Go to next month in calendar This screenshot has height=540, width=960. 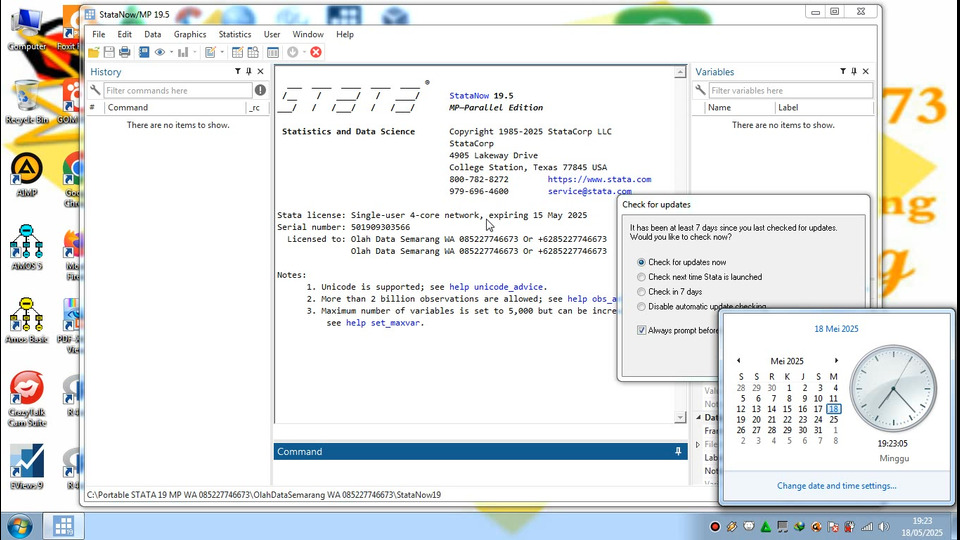point(836,361)
